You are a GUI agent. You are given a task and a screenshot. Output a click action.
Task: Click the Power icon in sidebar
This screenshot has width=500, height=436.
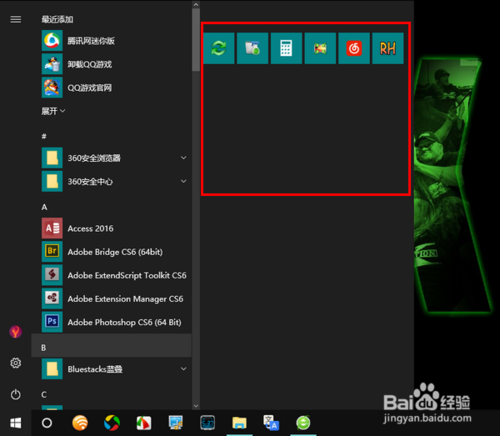[16, 395]
